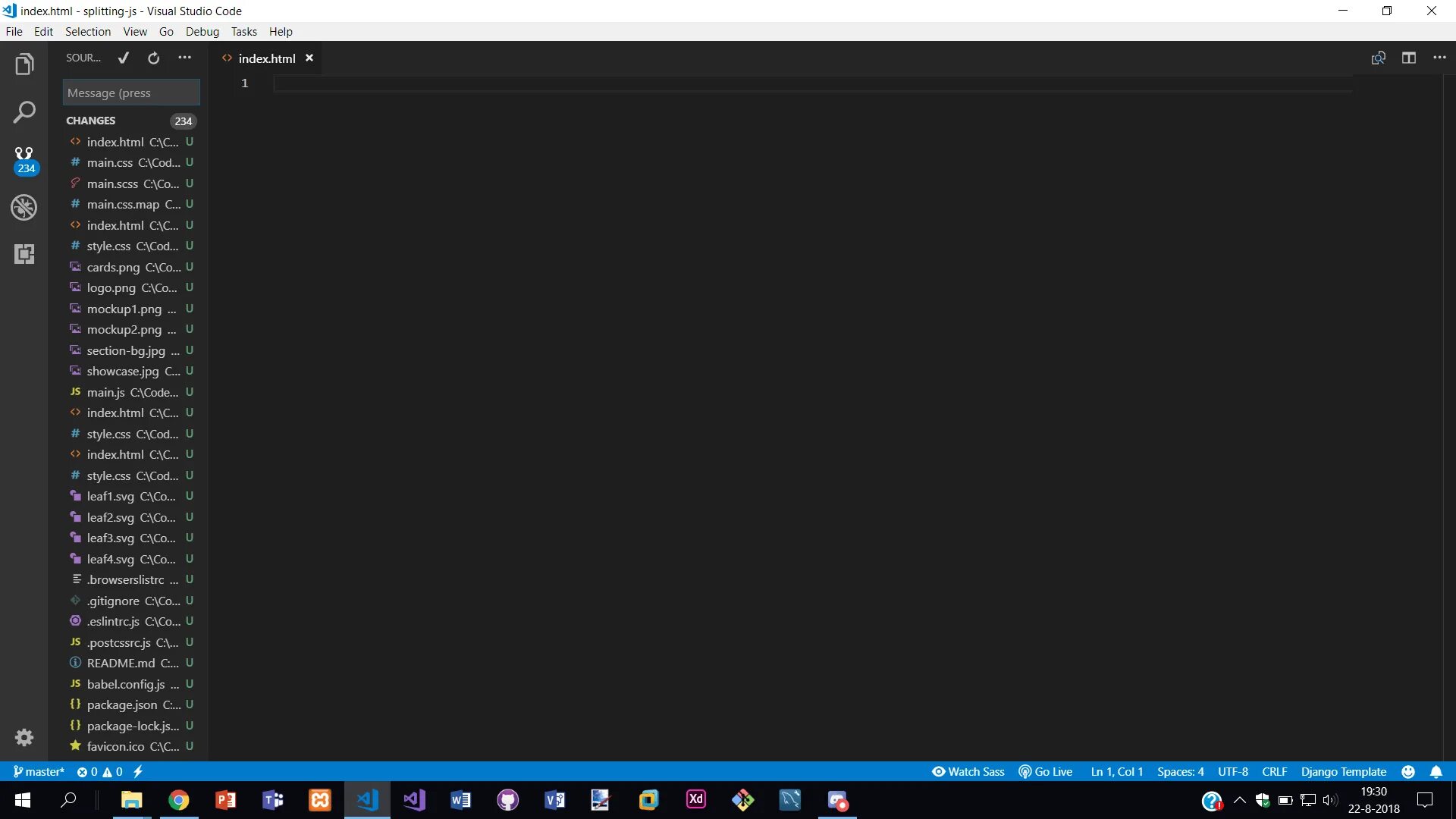
Task: Close the index.html editor tab
Action: pyautogui.click(x=309, y=58)
